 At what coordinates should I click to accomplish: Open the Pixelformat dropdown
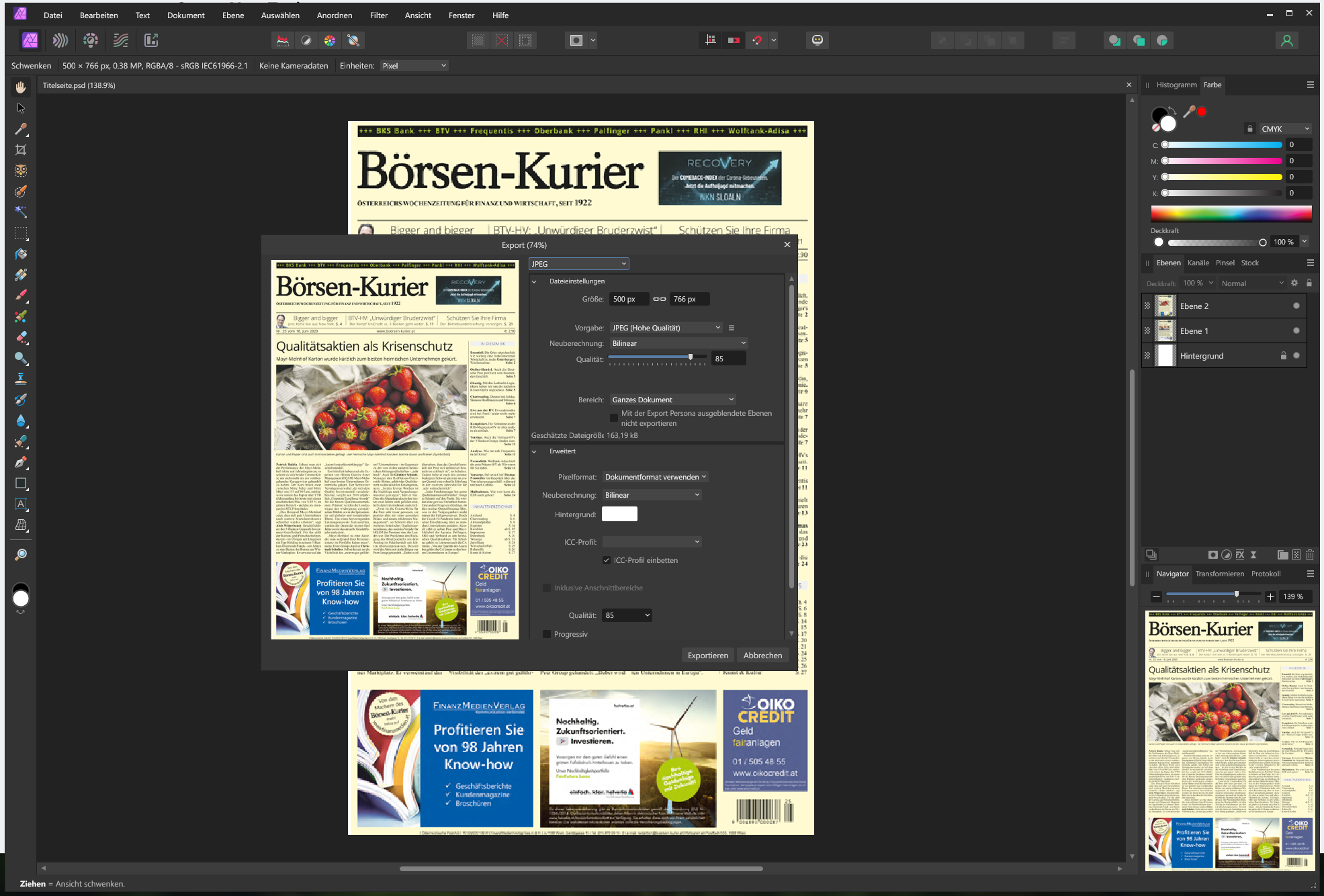(x=656, y=477)
